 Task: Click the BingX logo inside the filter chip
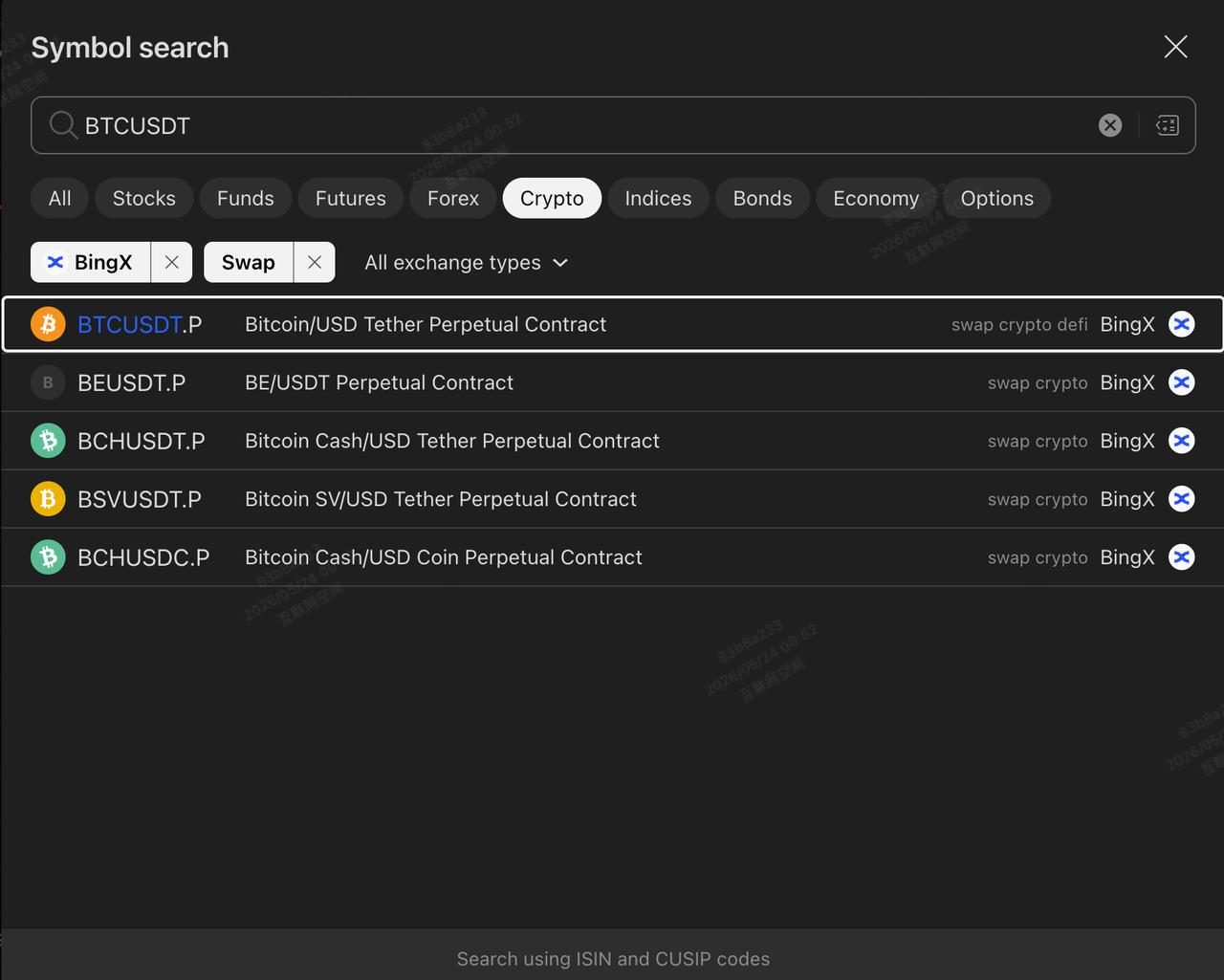55,262
